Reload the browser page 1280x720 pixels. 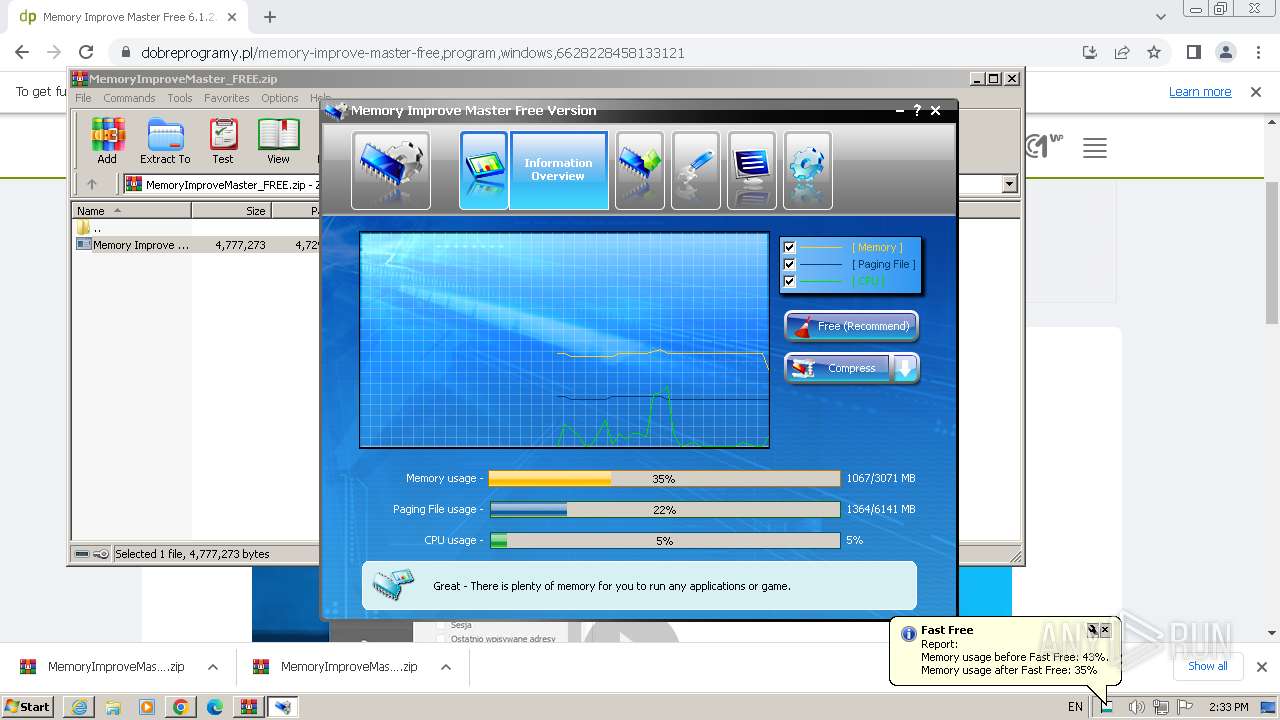tap(86, 53)
